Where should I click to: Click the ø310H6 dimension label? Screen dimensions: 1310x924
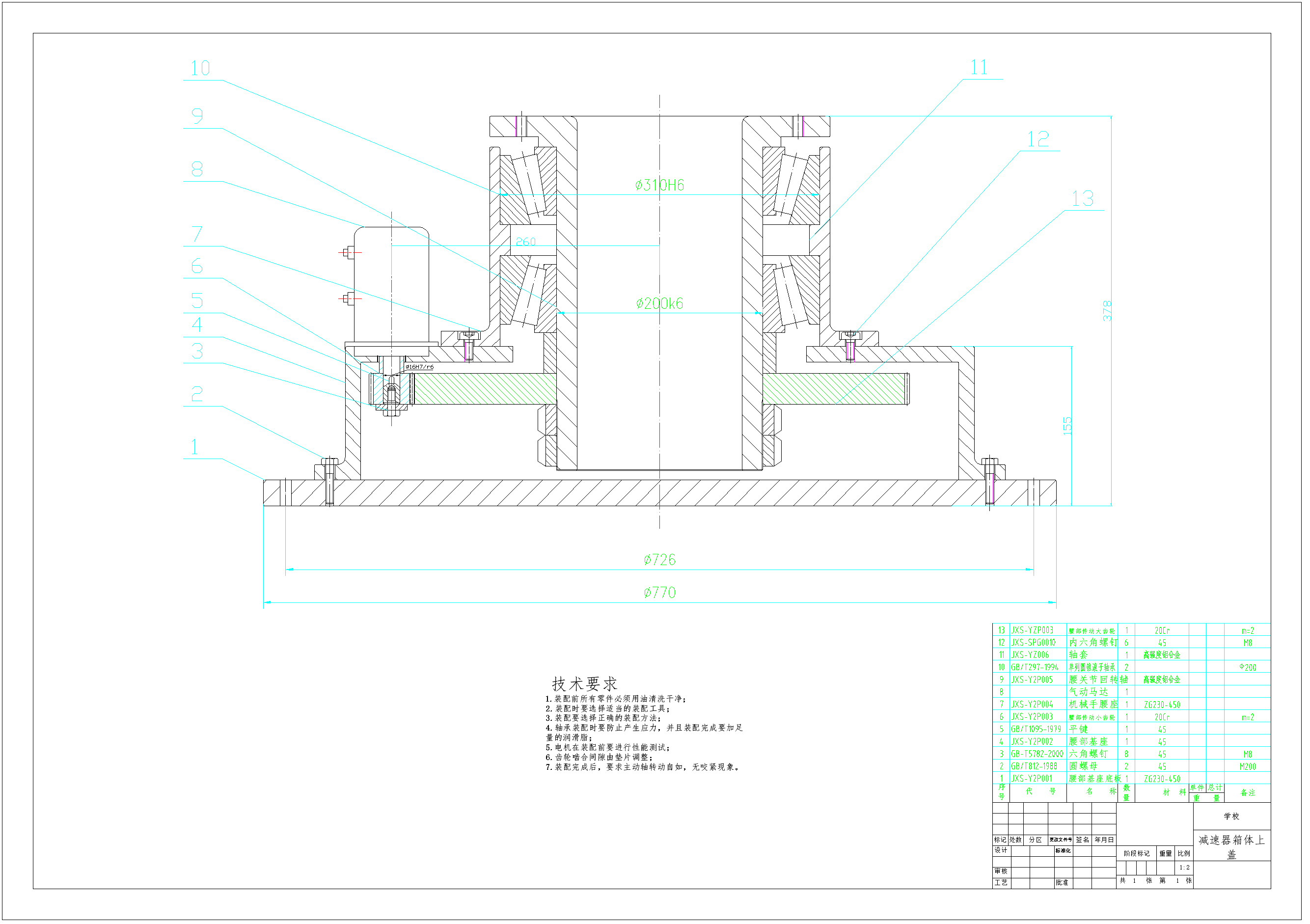pos(659,185)
